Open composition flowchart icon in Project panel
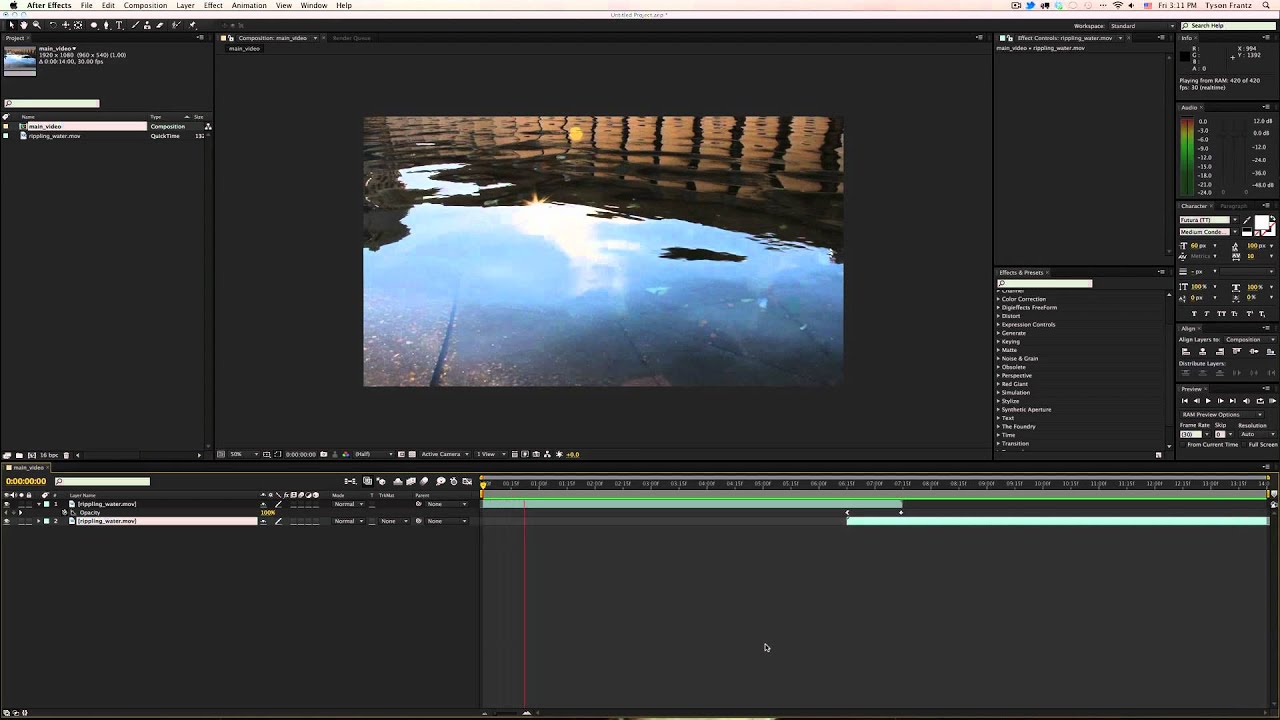This screenshot has height=720, width=1280. click(207, 126)
